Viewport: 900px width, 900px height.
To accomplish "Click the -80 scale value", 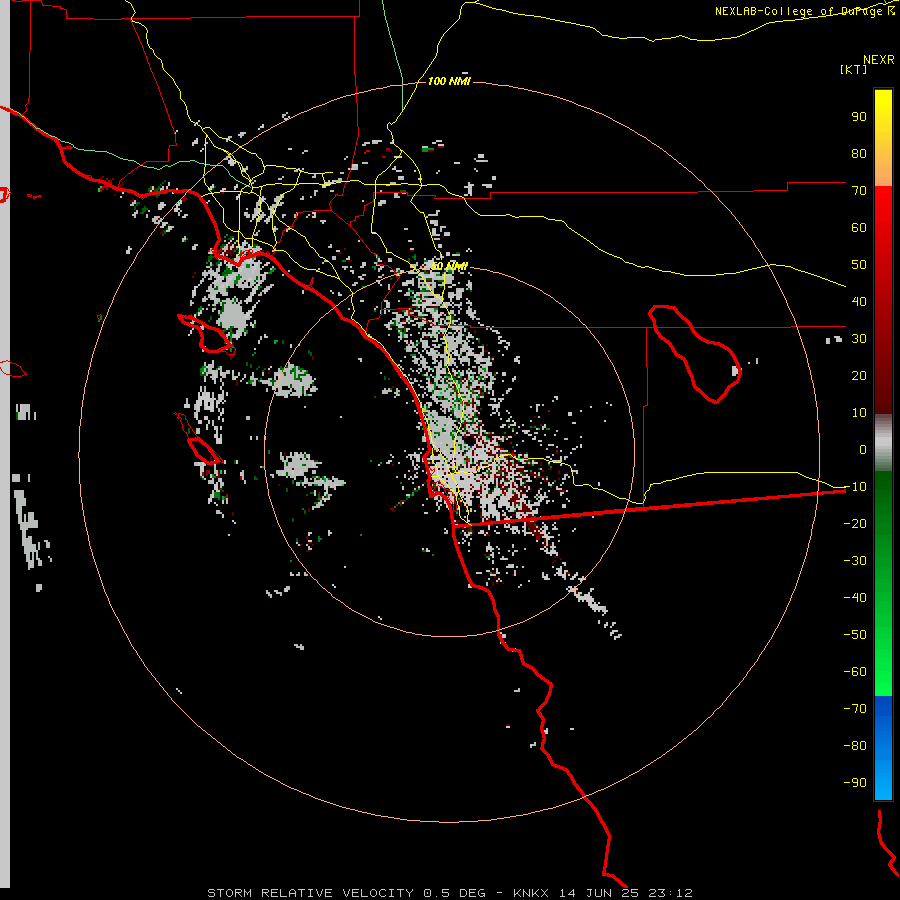I will point(855,746).
